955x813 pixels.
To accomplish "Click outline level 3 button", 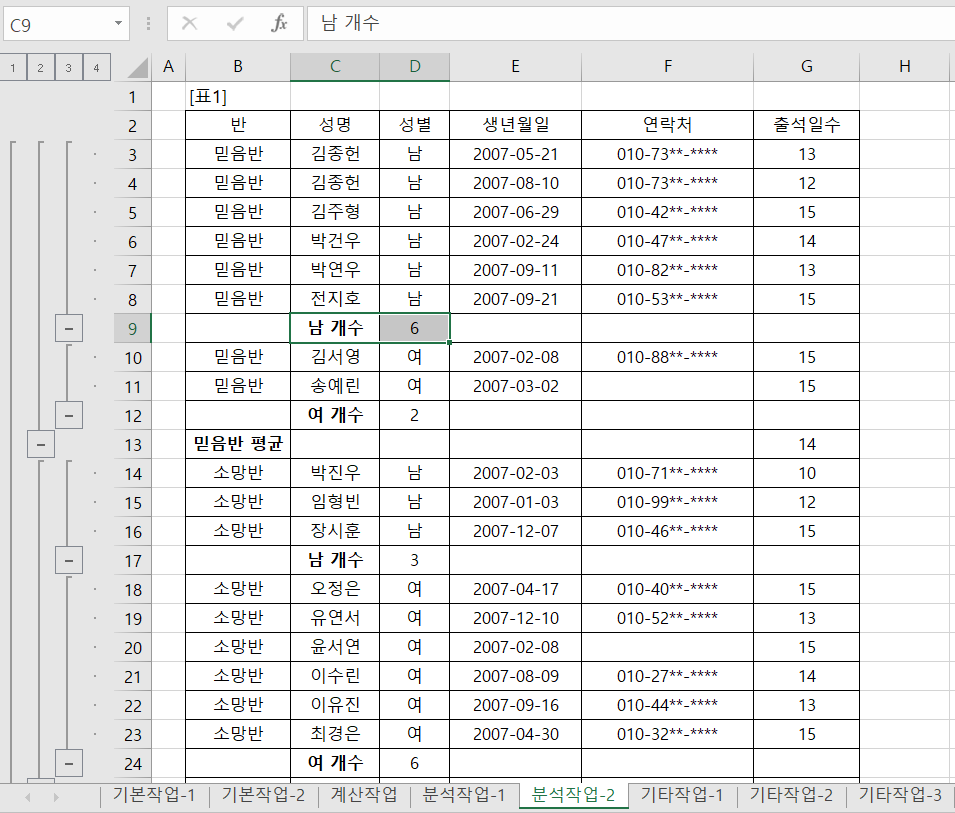I will pos(68,68).
